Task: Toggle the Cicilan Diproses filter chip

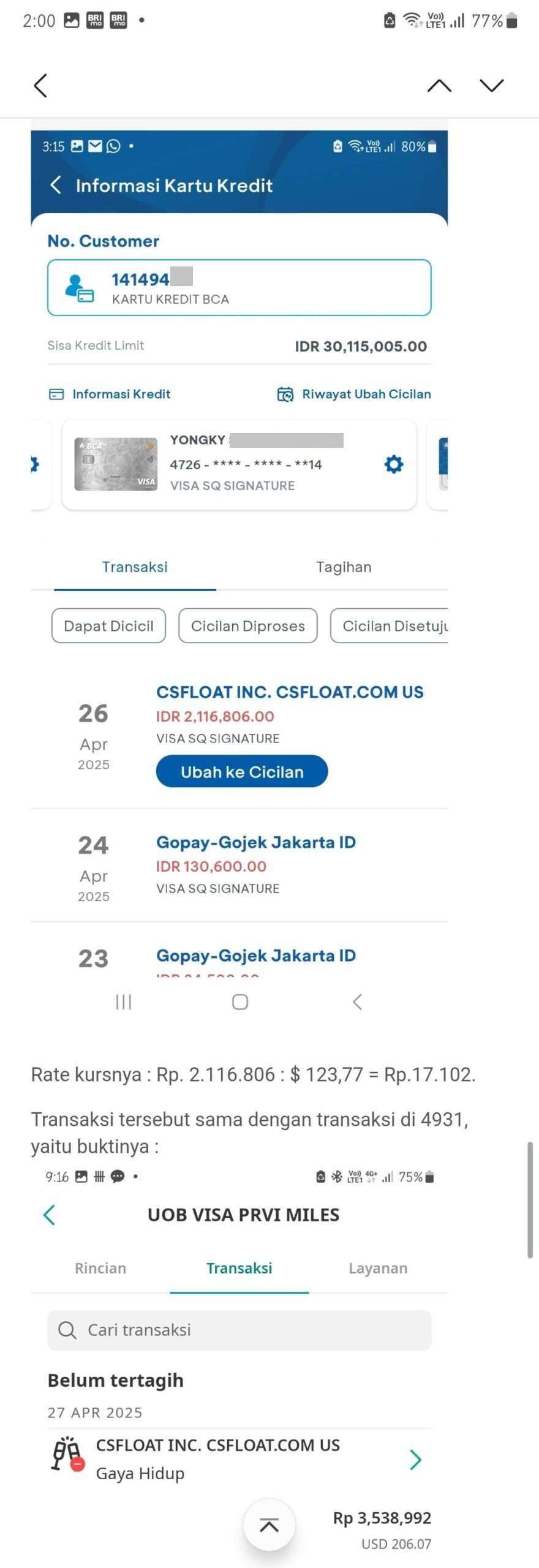Action: pos(248,625)
